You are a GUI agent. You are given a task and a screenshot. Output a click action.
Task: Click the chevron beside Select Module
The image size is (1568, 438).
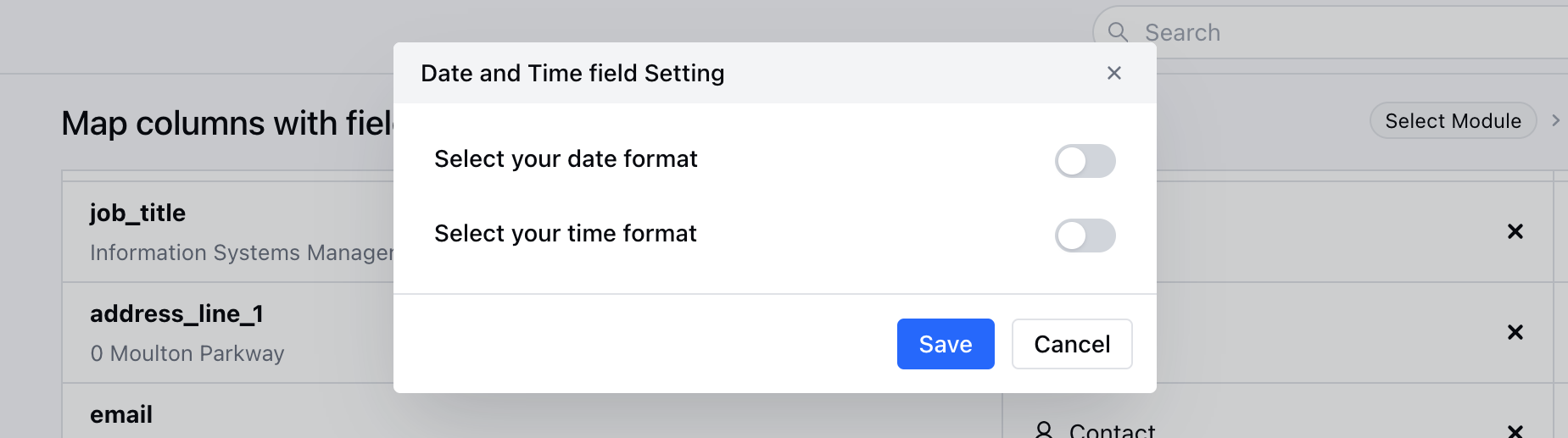coord(1555,121)
